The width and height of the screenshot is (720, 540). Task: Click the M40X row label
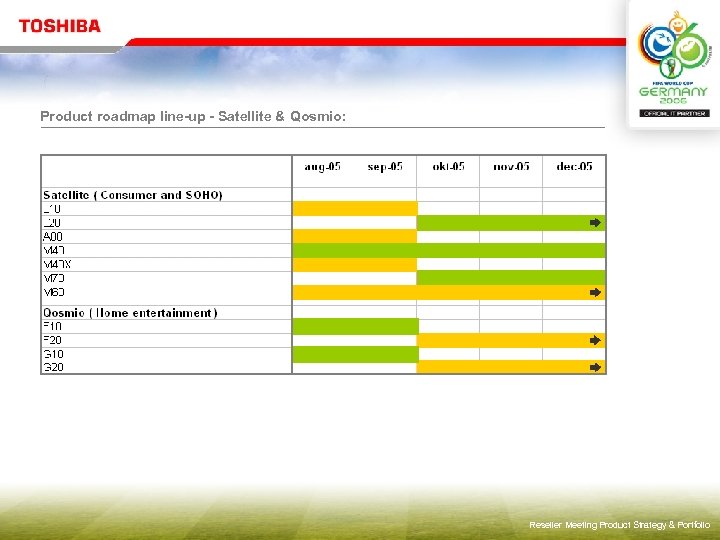pyautogui.click(x=57, y=264)
